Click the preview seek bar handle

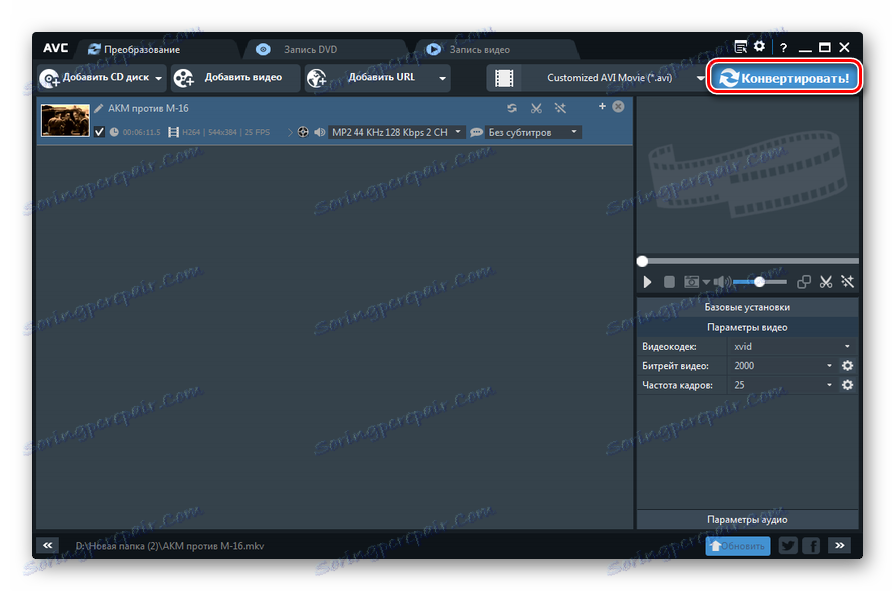tap(643, 261)
